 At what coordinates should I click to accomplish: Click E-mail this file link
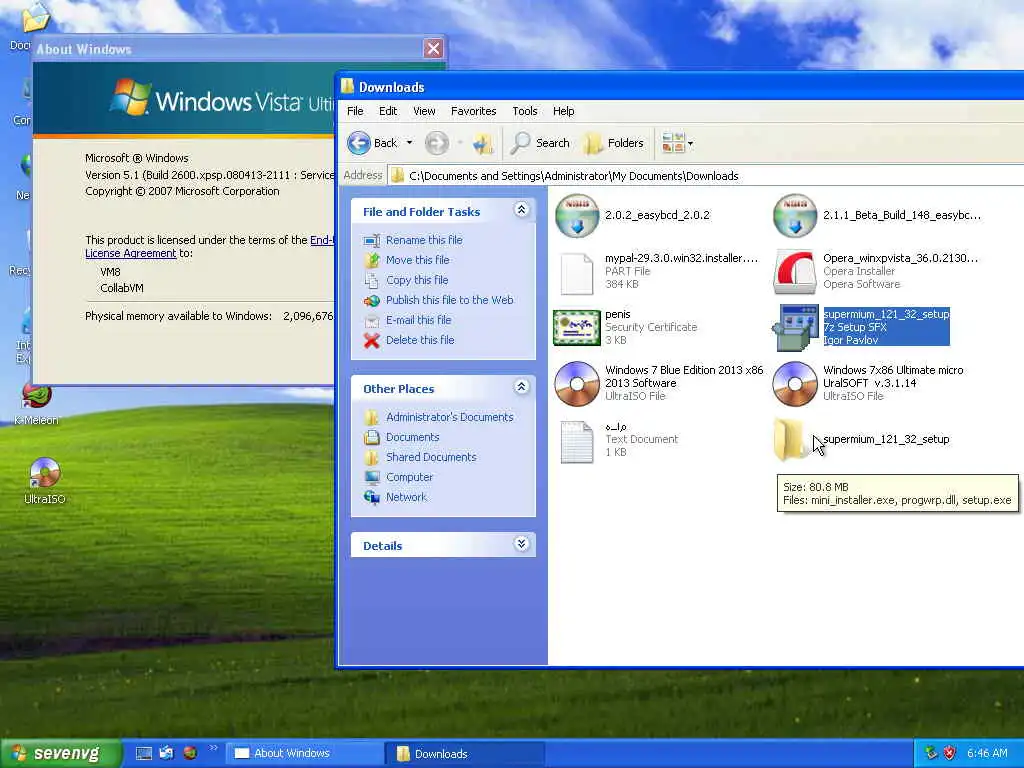pyautogui.click(x=419, y=320)
